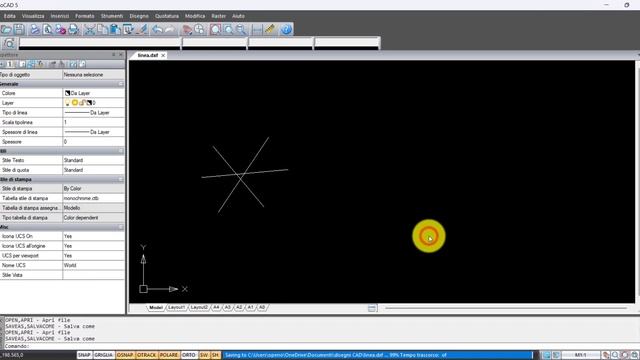The width and height of the screenshot is (640, 360).
Task: Click the Copy icon in toolbar
Action: point(102,29)
